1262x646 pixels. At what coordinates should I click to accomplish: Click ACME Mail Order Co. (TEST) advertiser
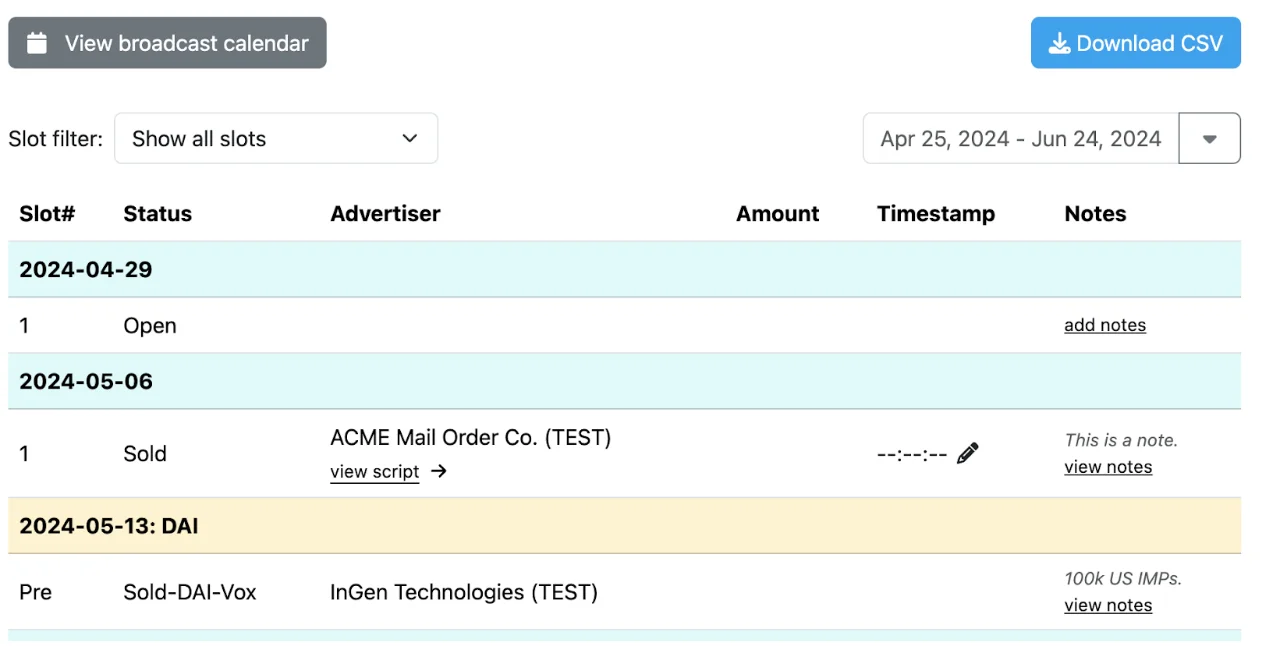pyautogui.click(x=470, y=438)
